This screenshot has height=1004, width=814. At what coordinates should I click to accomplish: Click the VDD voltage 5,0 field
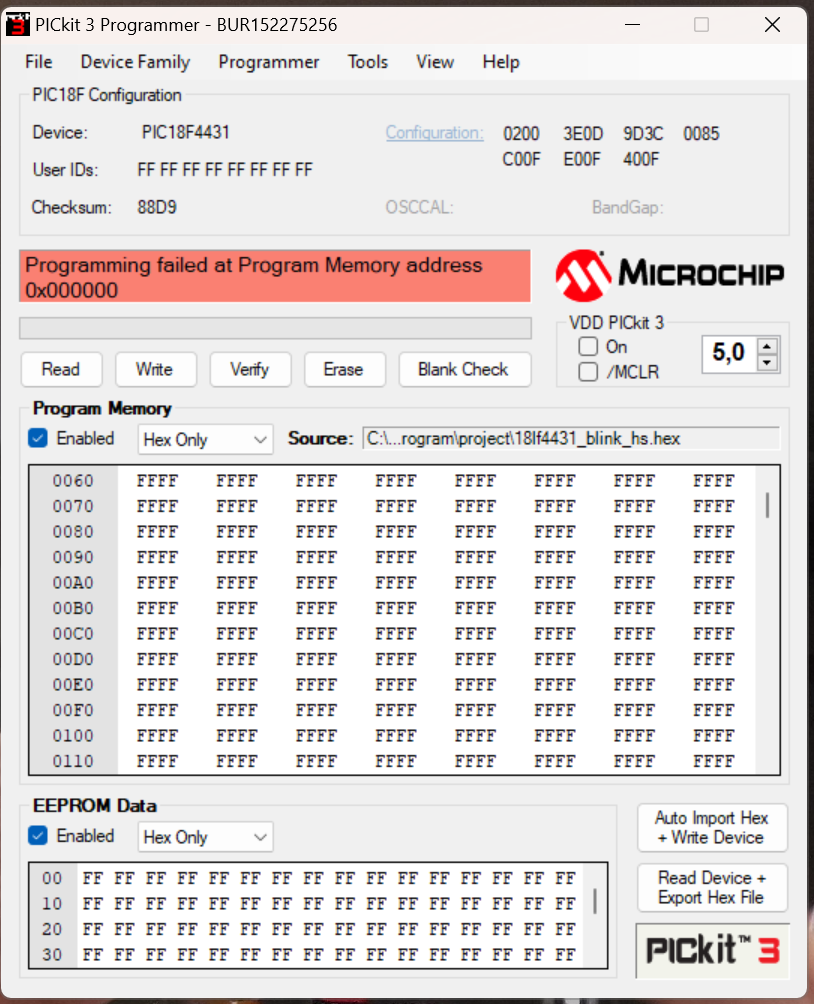pos(729,352)
